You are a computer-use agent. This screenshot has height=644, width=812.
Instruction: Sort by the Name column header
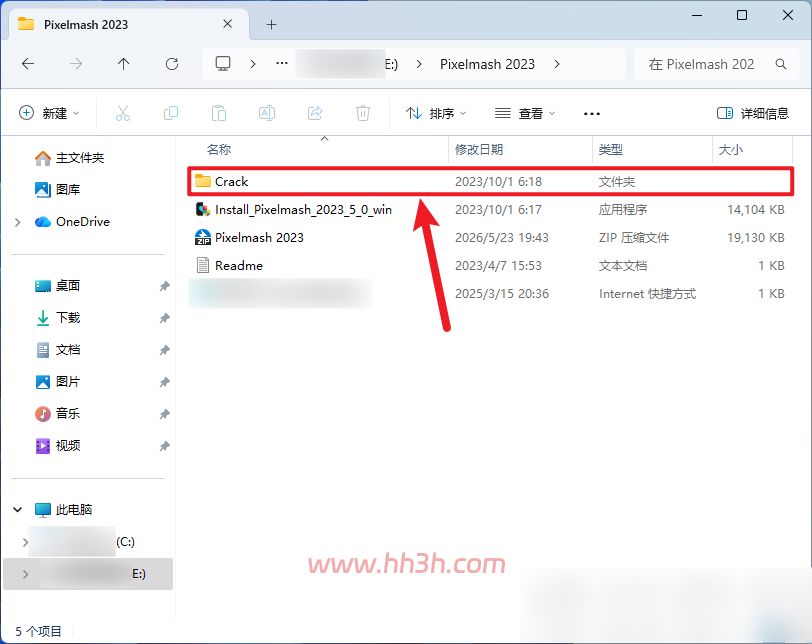pos(219,150)
